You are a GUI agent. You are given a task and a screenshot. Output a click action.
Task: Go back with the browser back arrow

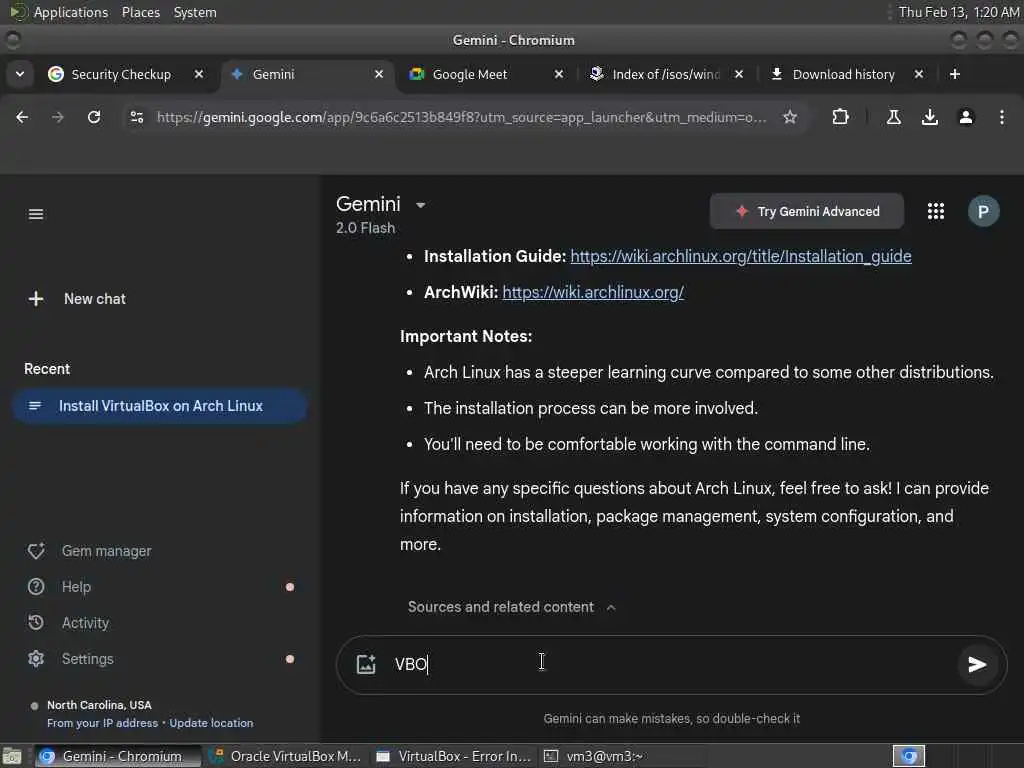point(22,117)
